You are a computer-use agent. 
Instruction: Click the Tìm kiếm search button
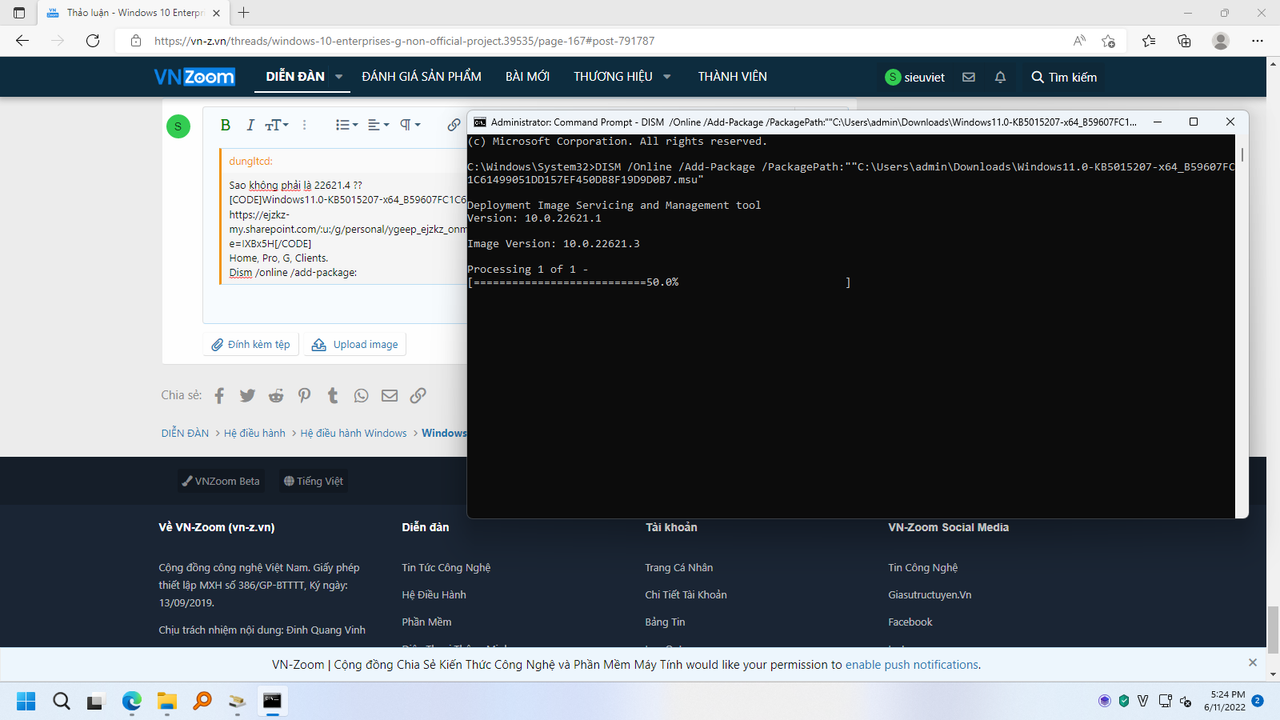1064,77
